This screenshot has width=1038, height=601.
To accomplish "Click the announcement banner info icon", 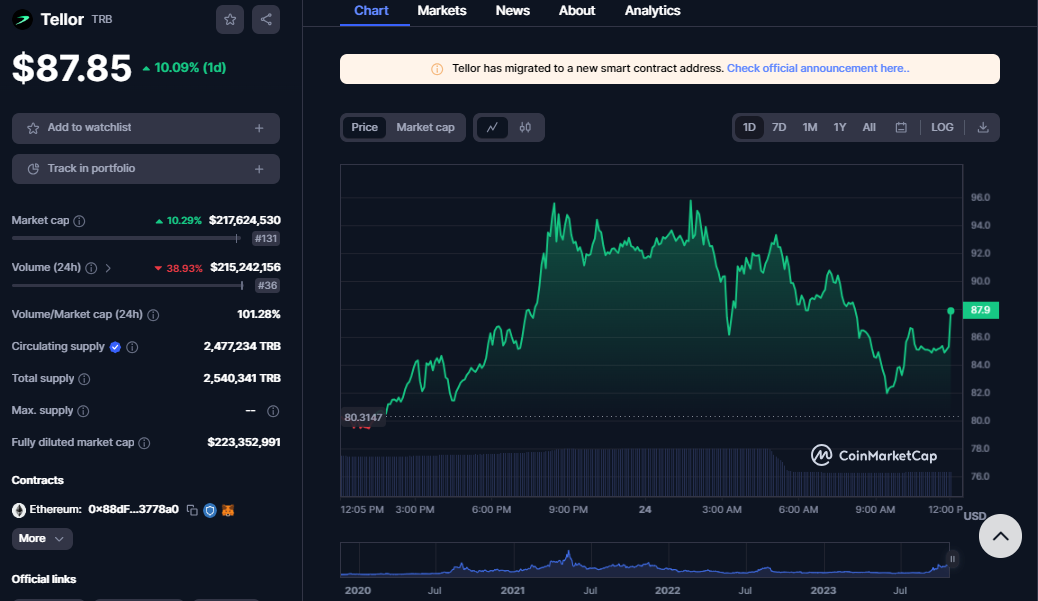I will point(437,69).
